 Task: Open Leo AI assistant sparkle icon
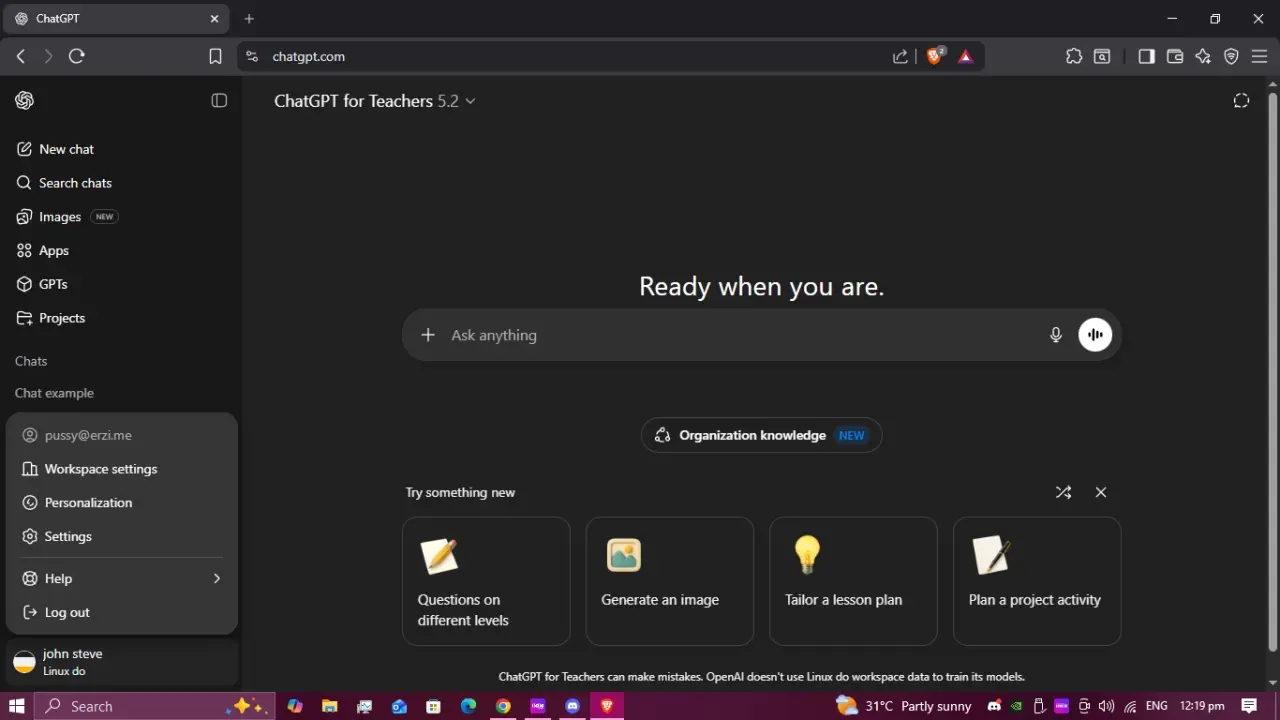point(1203,57)
